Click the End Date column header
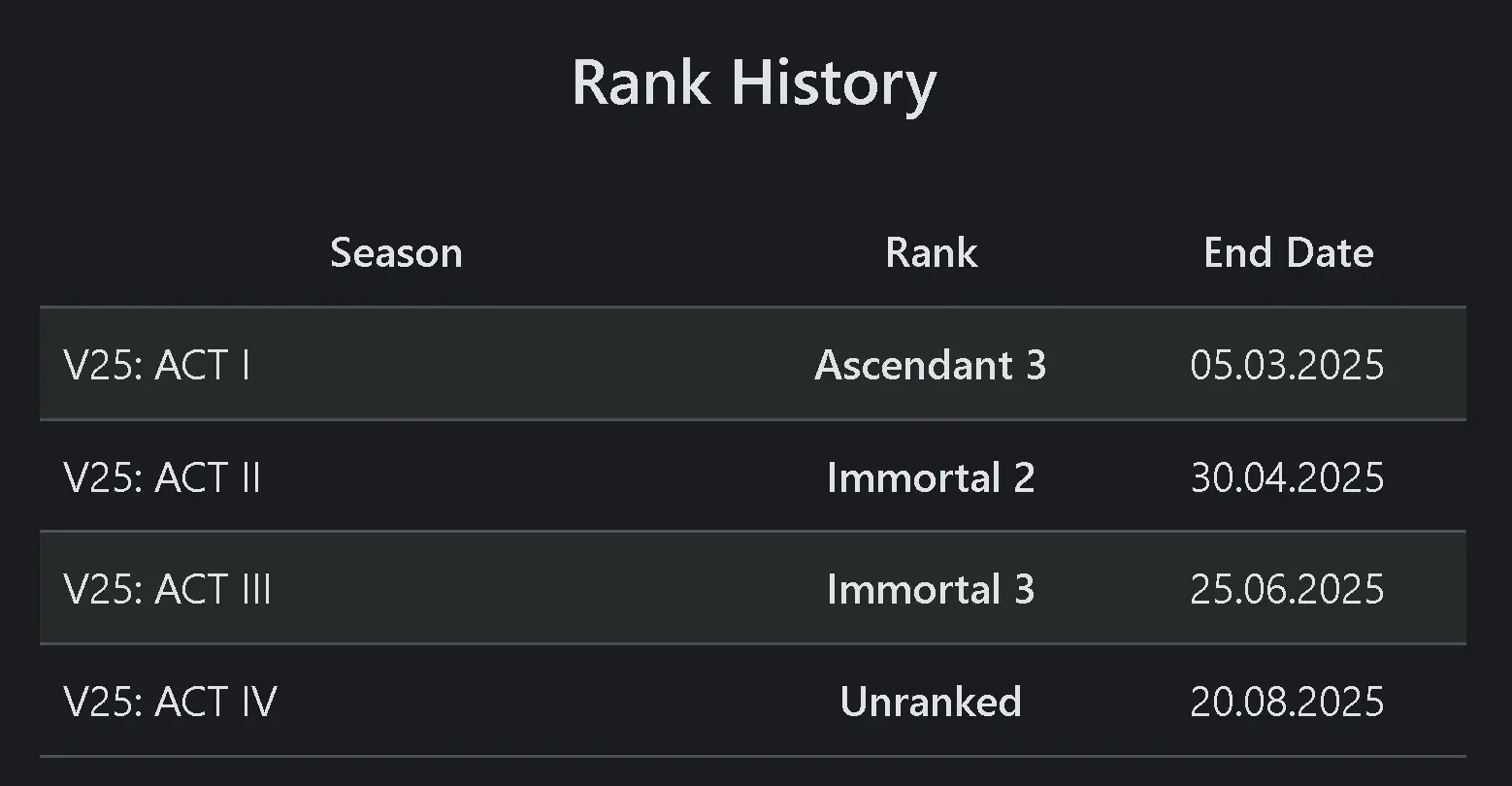Viewport: 1512px width, 786px height. (1288, 253)
